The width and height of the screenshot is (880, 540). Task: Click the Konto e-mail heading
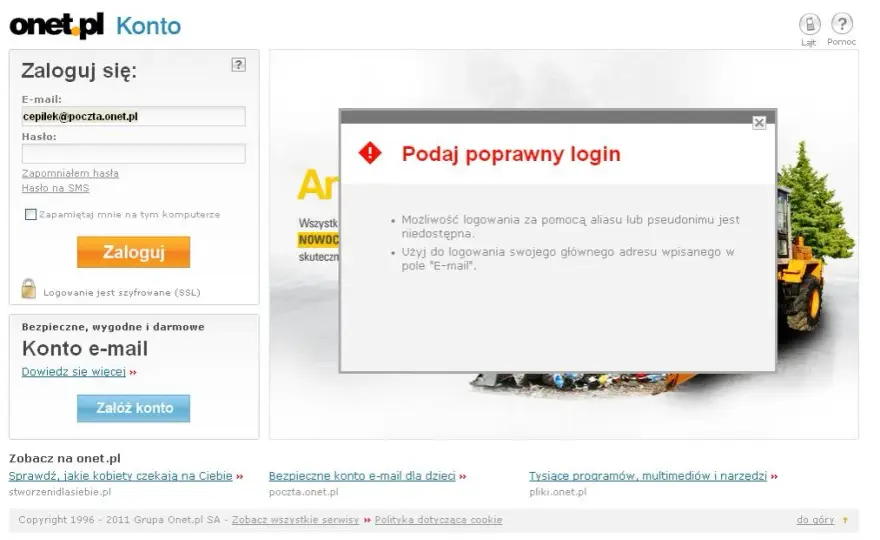[x=85, y=349]
